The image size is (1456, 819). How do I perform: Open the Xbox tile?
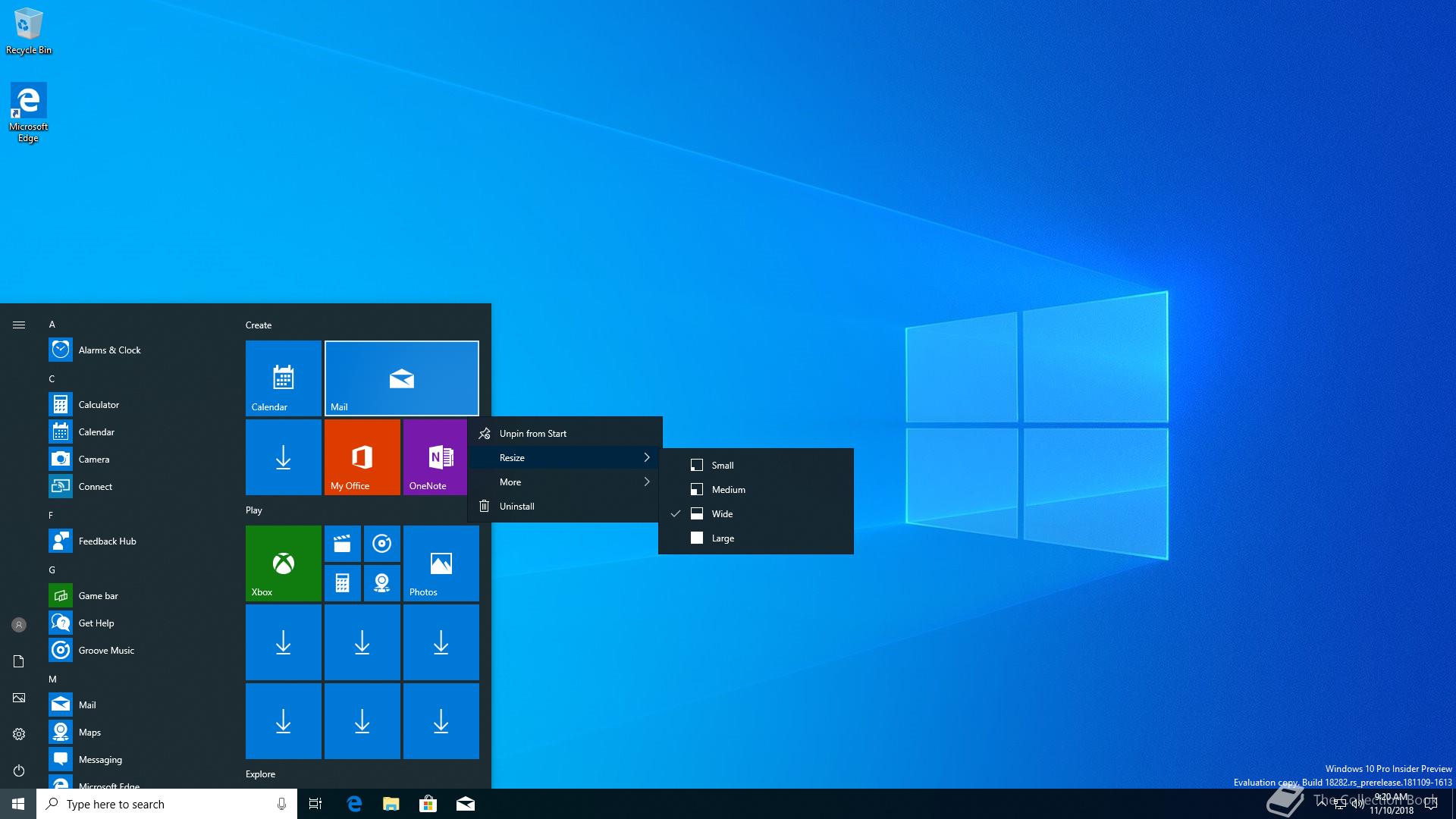coord(284,563)
